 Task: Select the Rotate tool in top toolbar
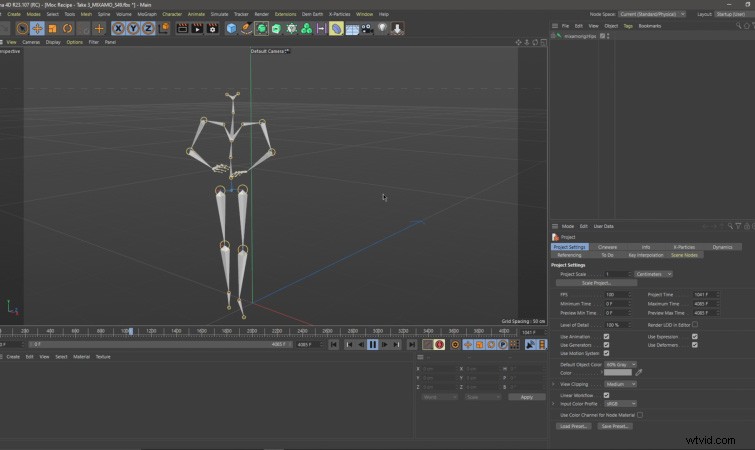click(68, 29)
